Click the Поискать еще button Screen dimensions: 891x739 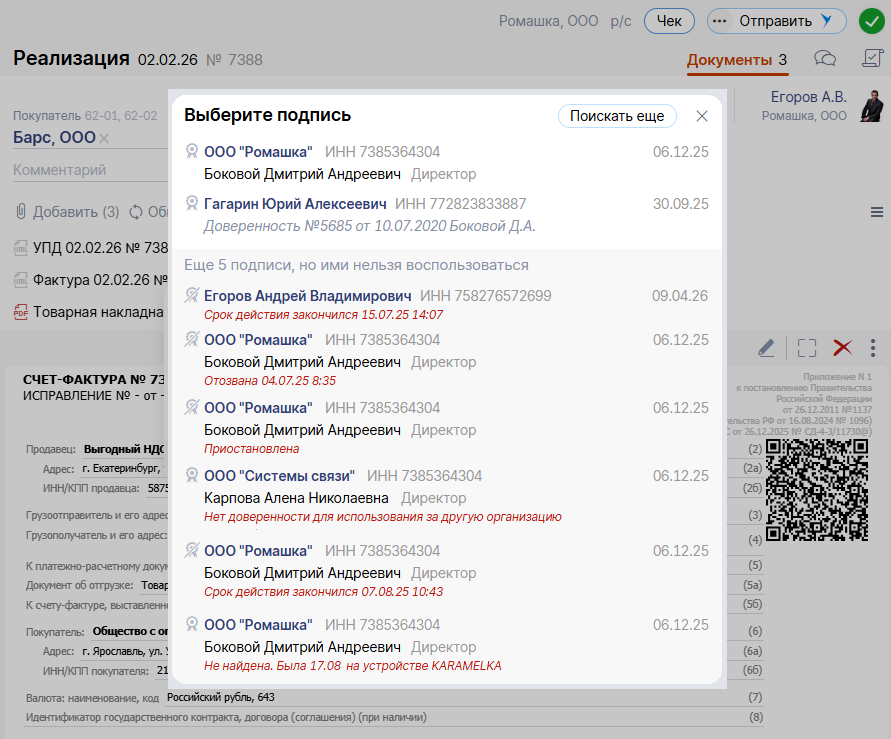pos(617,116)
